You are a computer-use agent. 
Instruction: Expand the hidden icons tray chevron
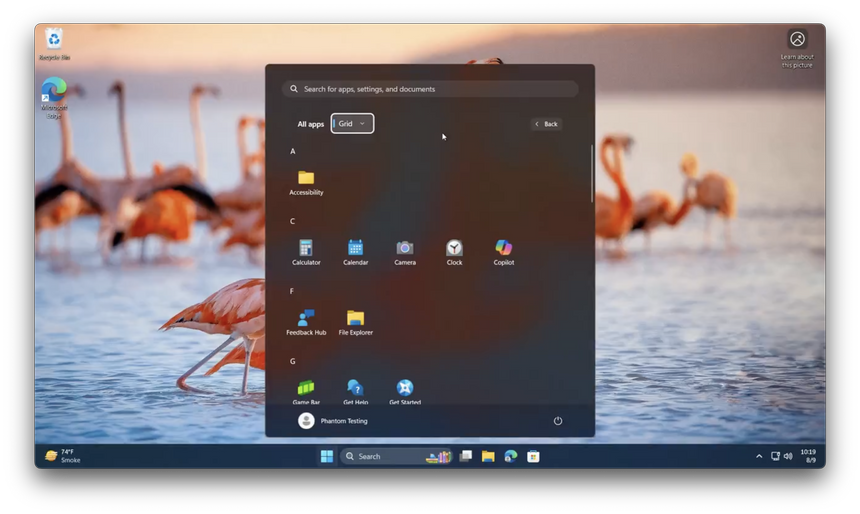[759, 456]
